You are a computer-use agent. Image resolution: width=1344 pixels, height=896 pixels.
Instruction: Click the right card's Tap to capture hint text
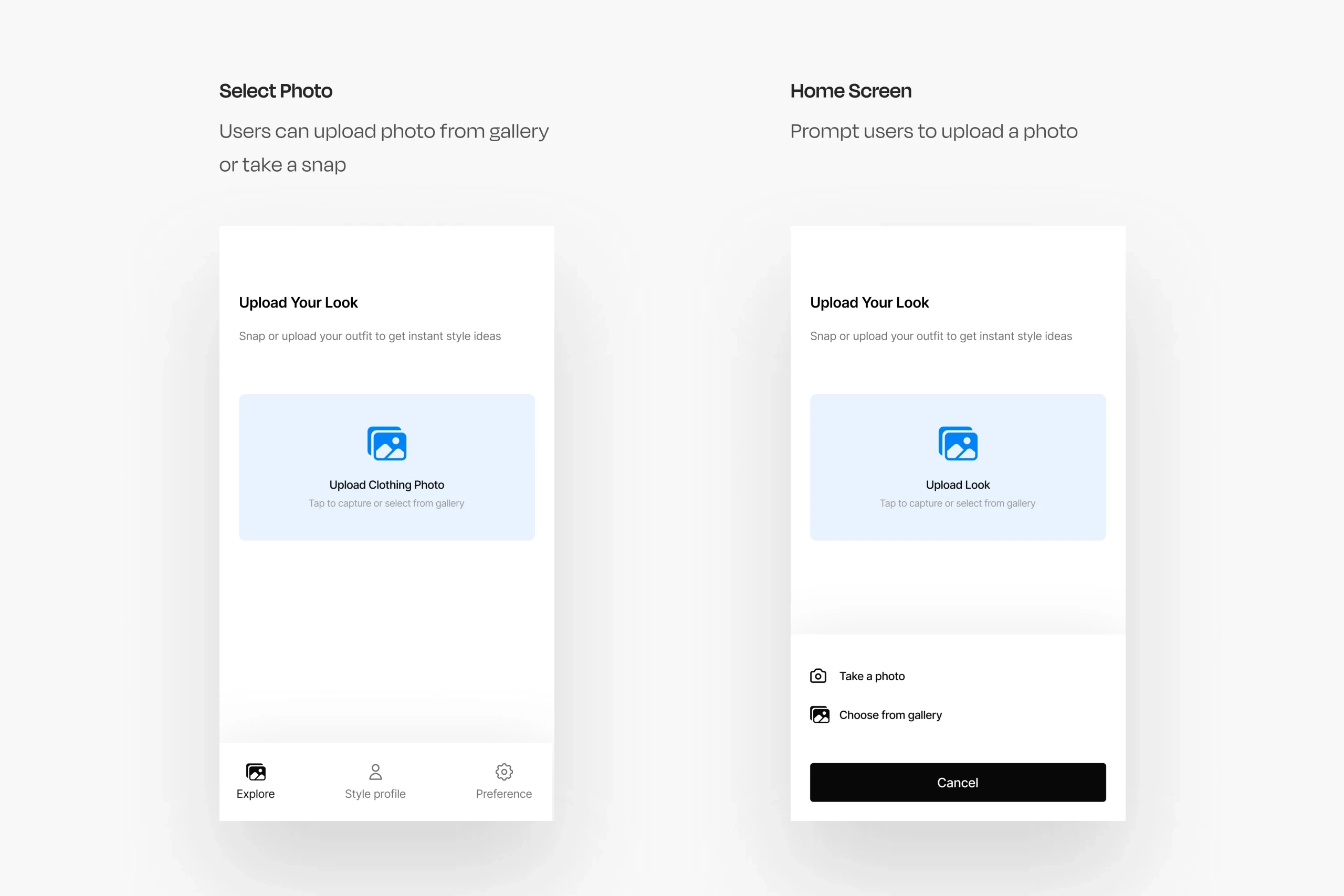click(x=958, y=503)
